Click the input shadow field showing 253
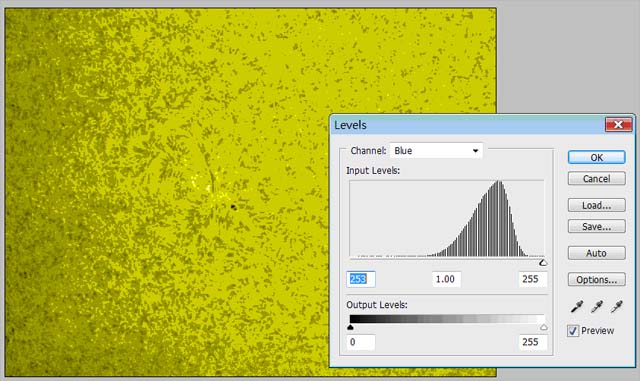Viewport: 640px width, 381px height. coord(361,279)
